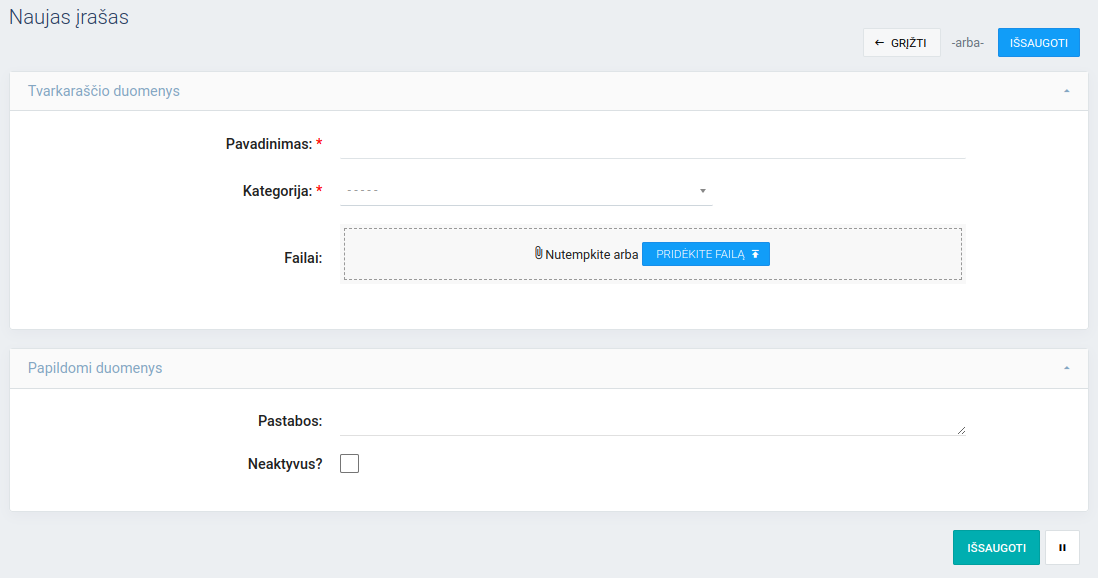Click the pause icon button beside bottom IŠSAUGOTI

click(1062, 547)
